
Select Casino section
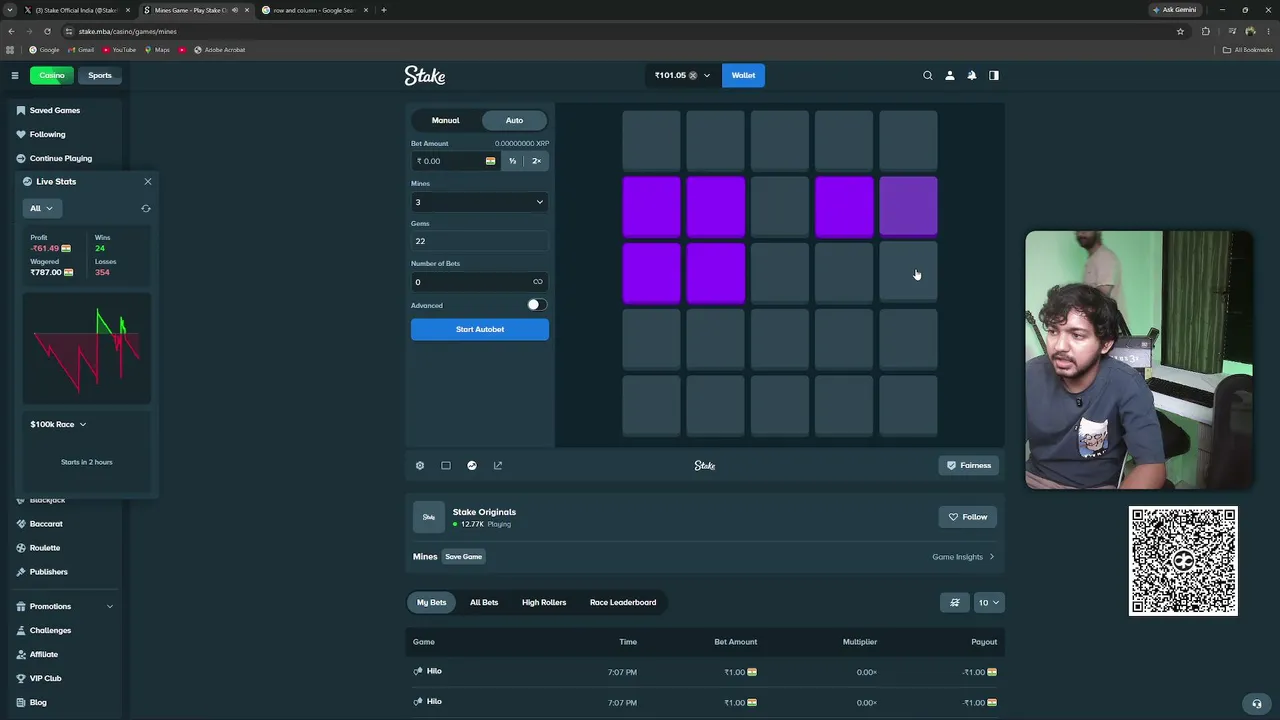point(52,75)
